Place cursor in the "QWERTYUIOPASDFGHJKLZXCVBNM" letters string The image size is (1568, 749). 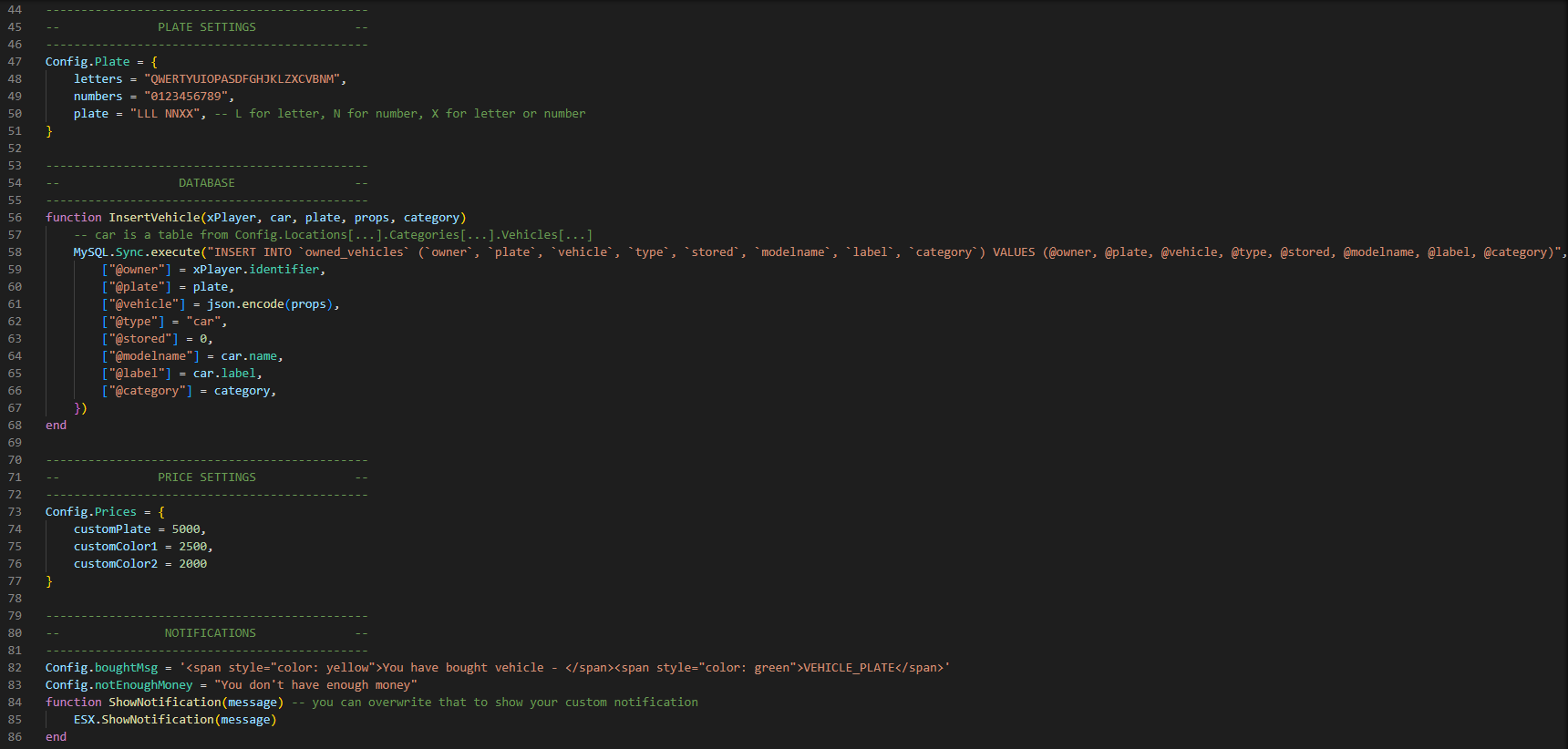(x=242, y=79)
